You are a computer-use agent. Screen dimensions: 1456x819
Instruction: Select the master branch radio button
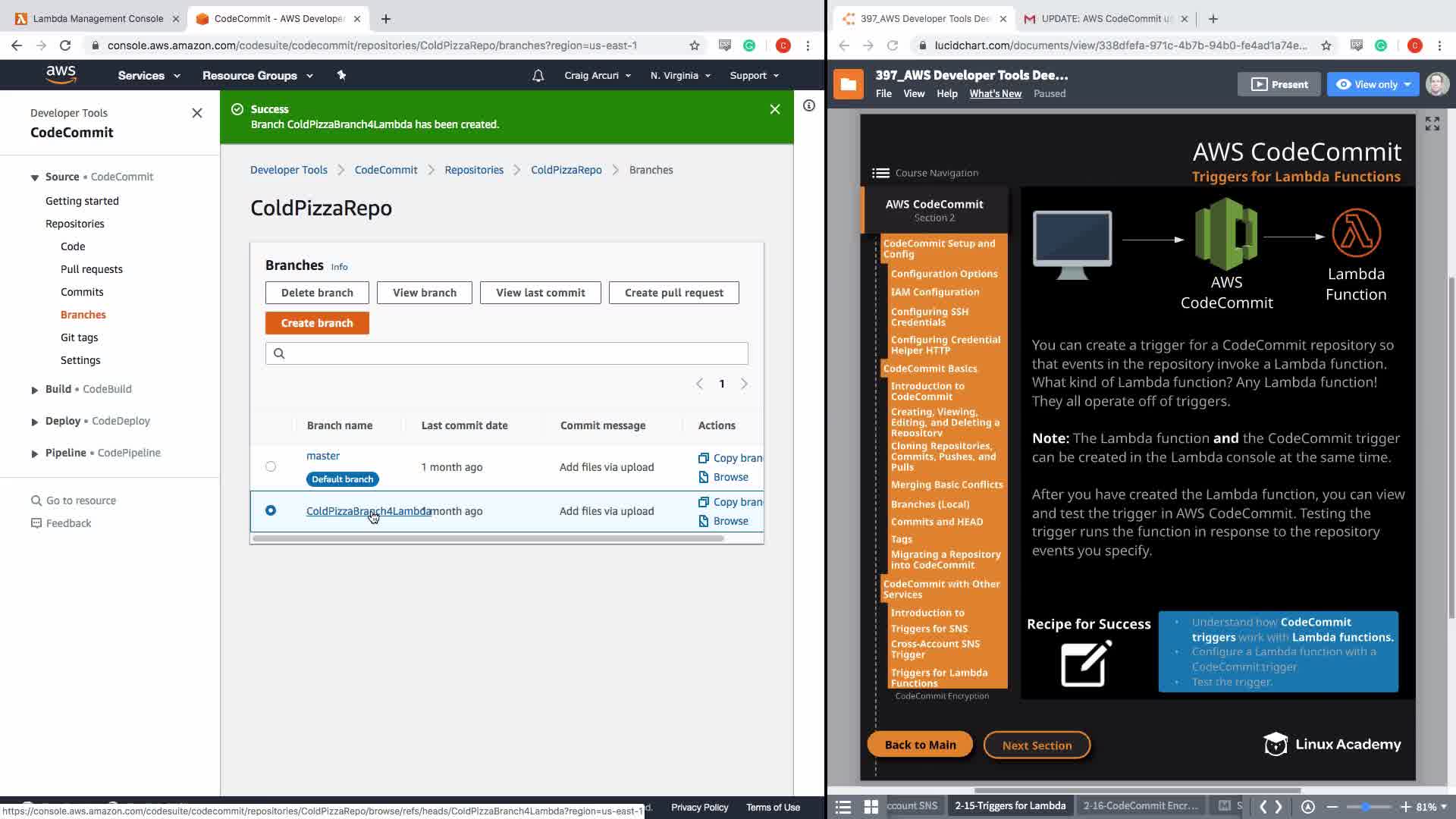271,466
